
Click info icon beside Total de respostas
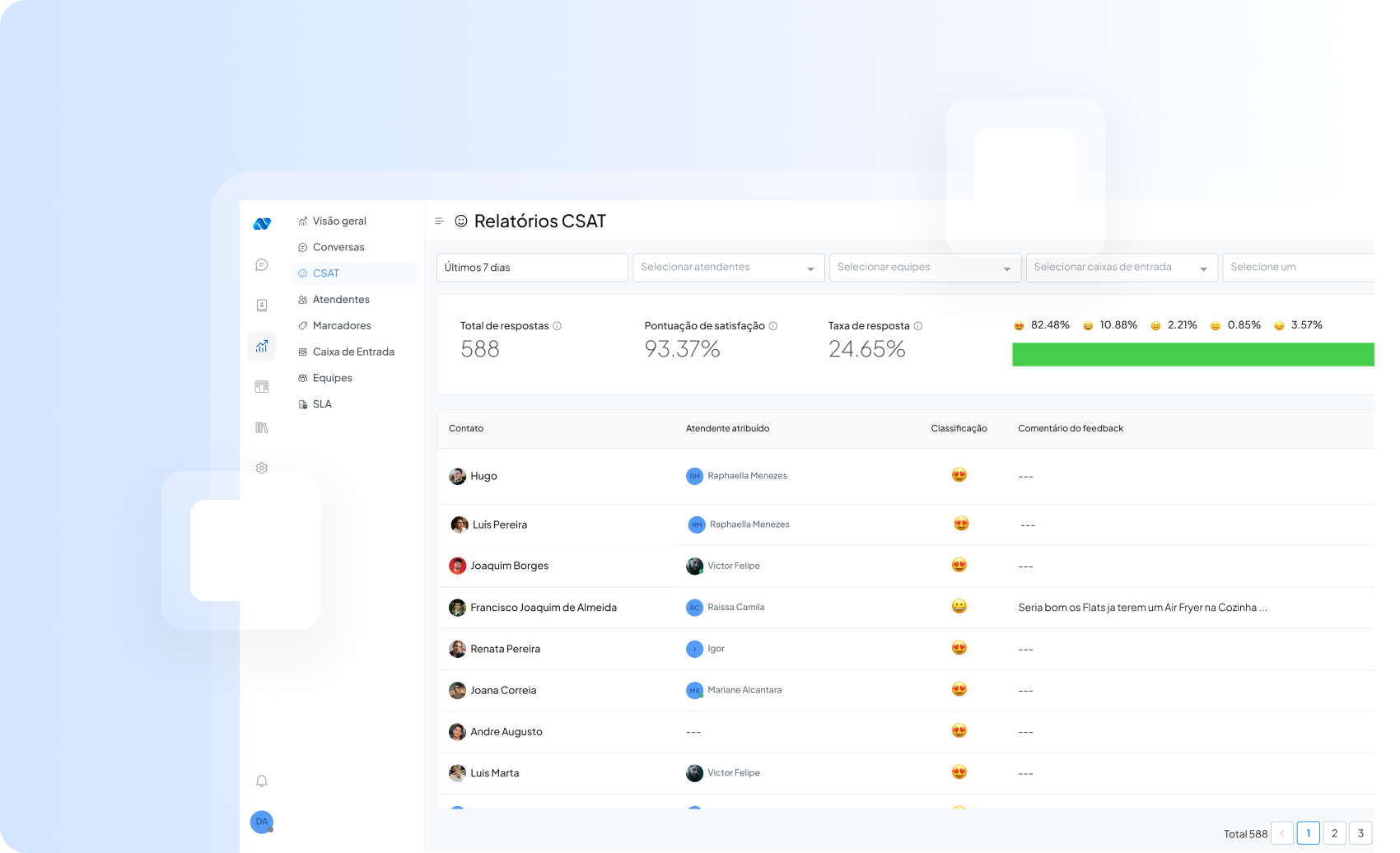(558, 326)
